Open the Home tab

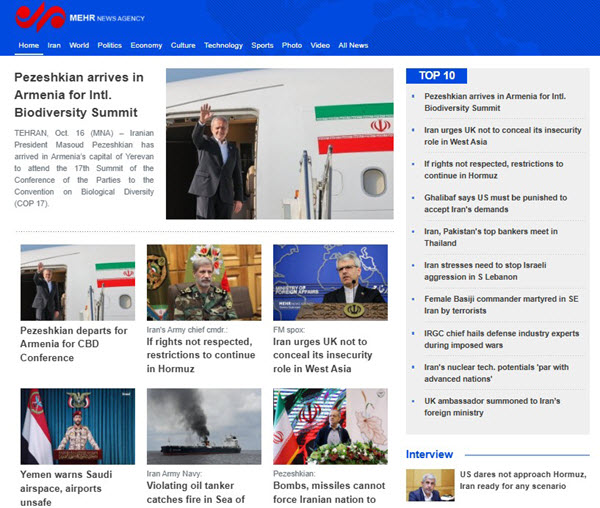pos(29,45)
